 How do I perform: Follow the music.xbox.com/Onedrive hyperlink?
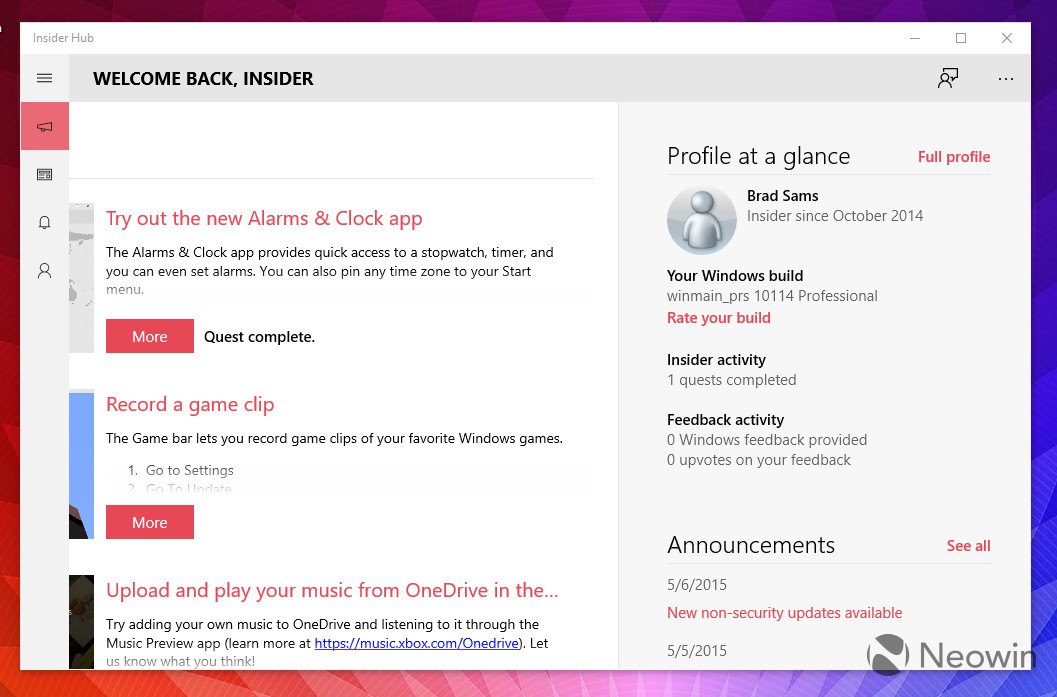[x=417, y=643]
